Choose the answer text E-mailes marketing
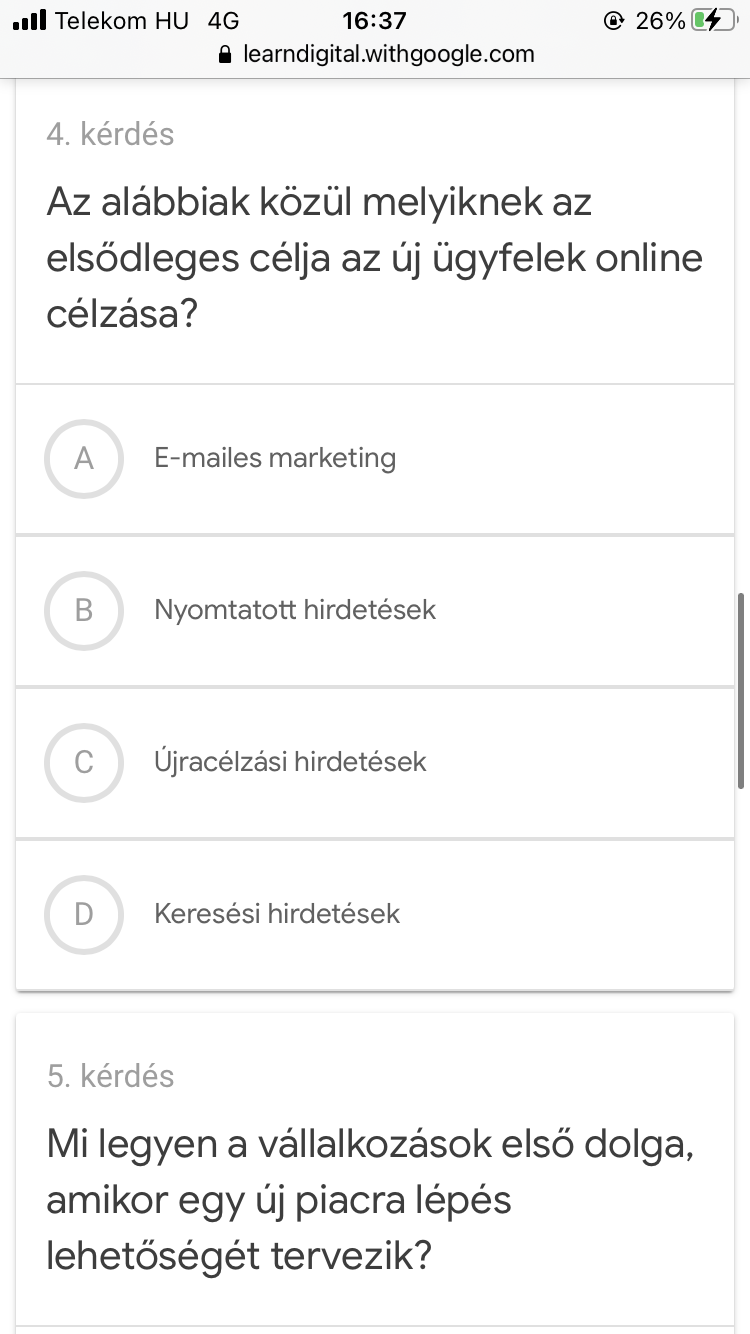 [275, 459]
